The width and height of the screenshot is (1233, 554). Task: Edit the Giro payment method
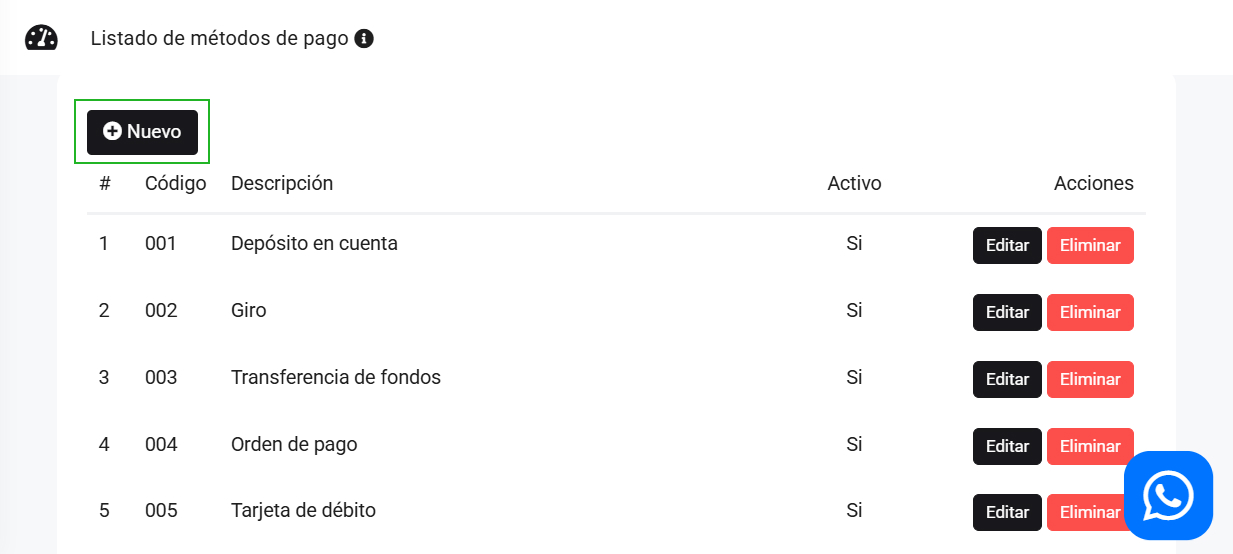[x=1007, y=312]
